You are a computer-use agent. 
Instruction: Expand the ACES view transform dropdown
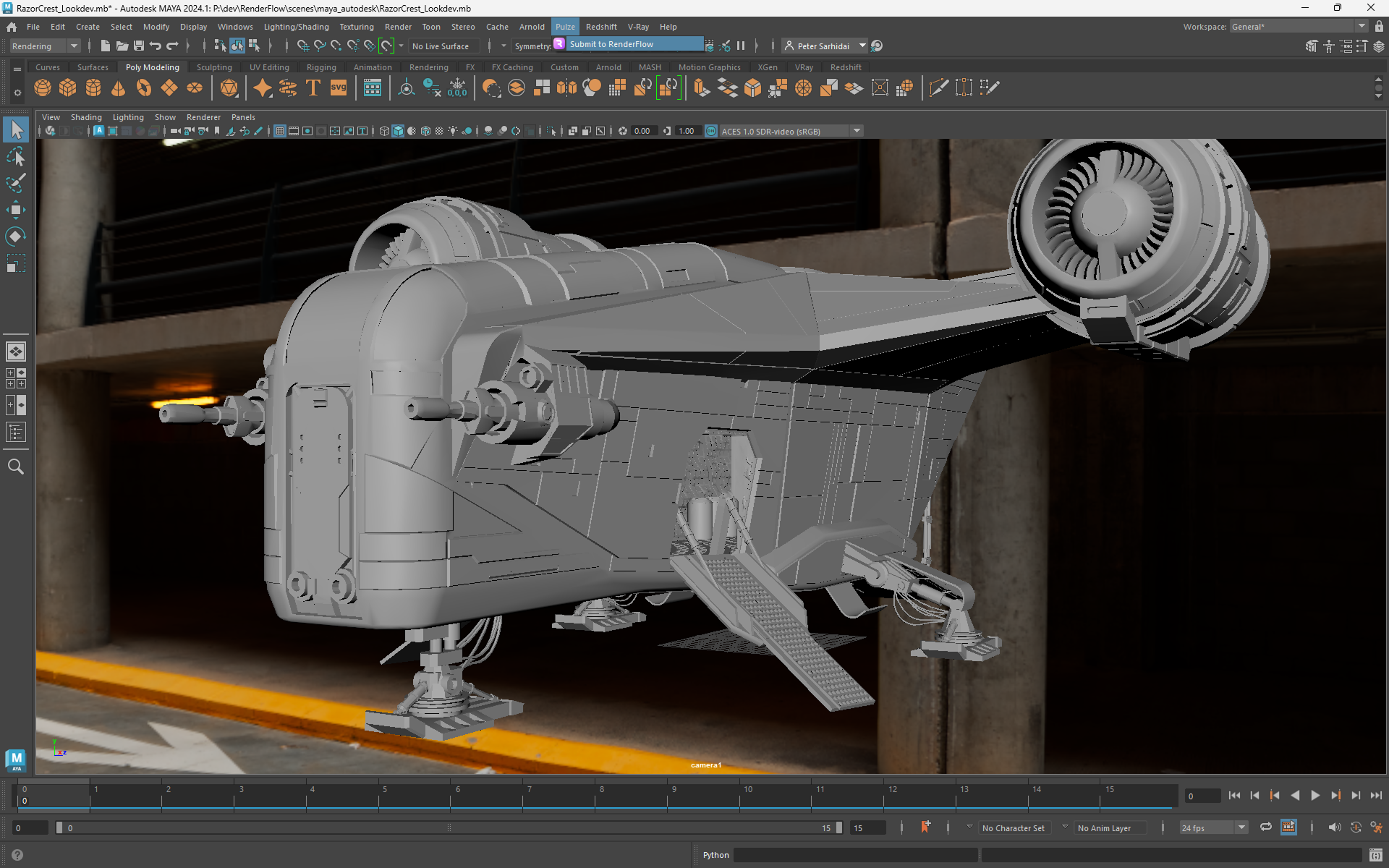pyautogui.click(x=857, y=131)
